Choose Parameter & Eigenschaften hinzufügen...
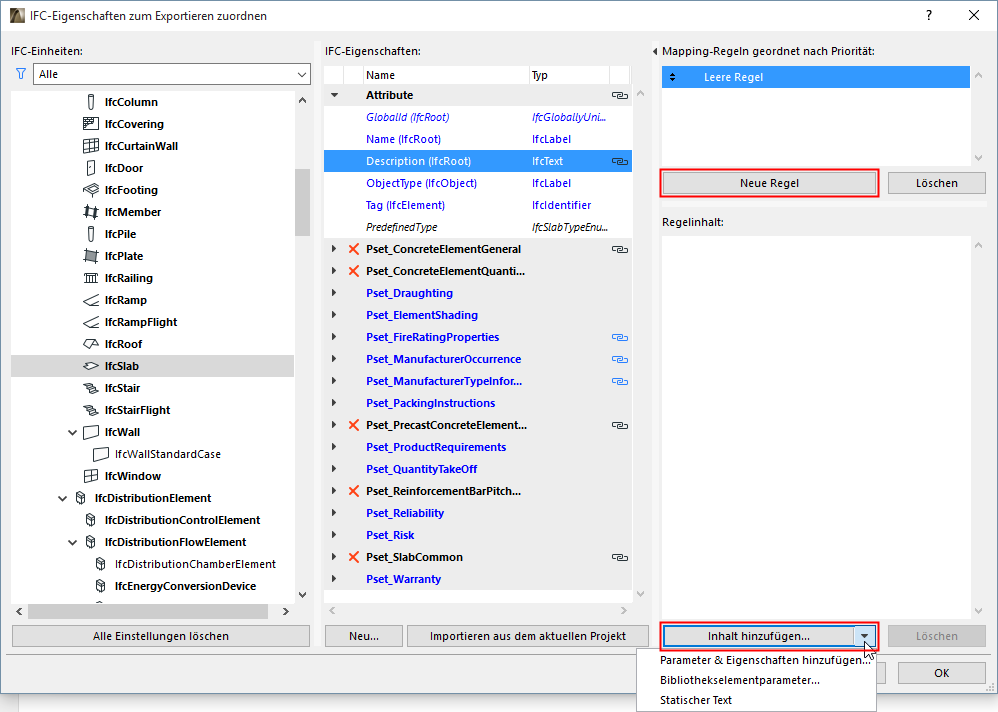This screenshot has height=712, width=998. [x=765, y=660]
